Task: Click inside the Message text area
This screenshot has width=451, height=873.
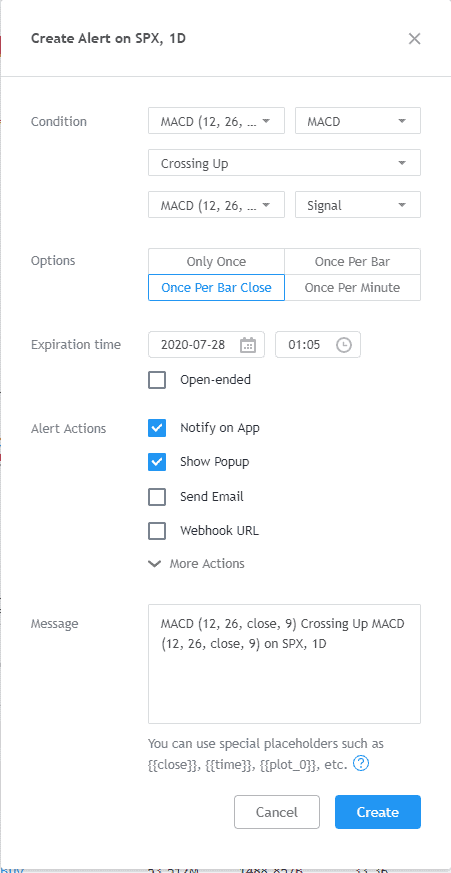Action: pos(284,664)
